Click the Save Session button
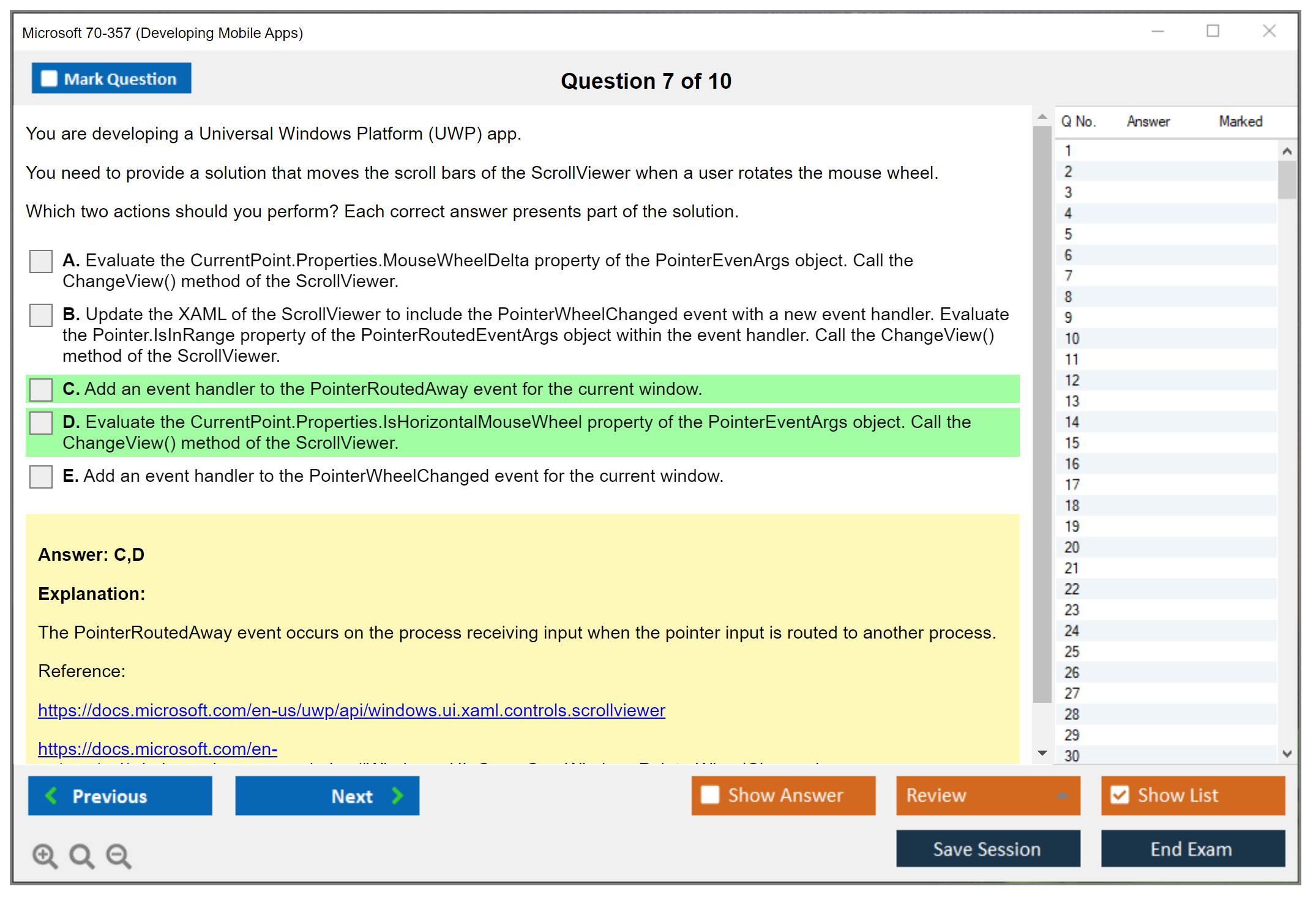Image resolution: width=1316 pixels, height=900 pixels. pyautogui.click(x=987, y=849)
